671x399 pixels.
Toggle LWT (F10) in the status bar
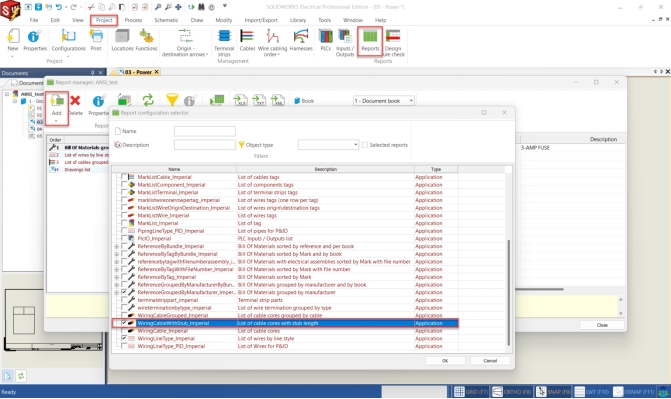tap(591, 392)
